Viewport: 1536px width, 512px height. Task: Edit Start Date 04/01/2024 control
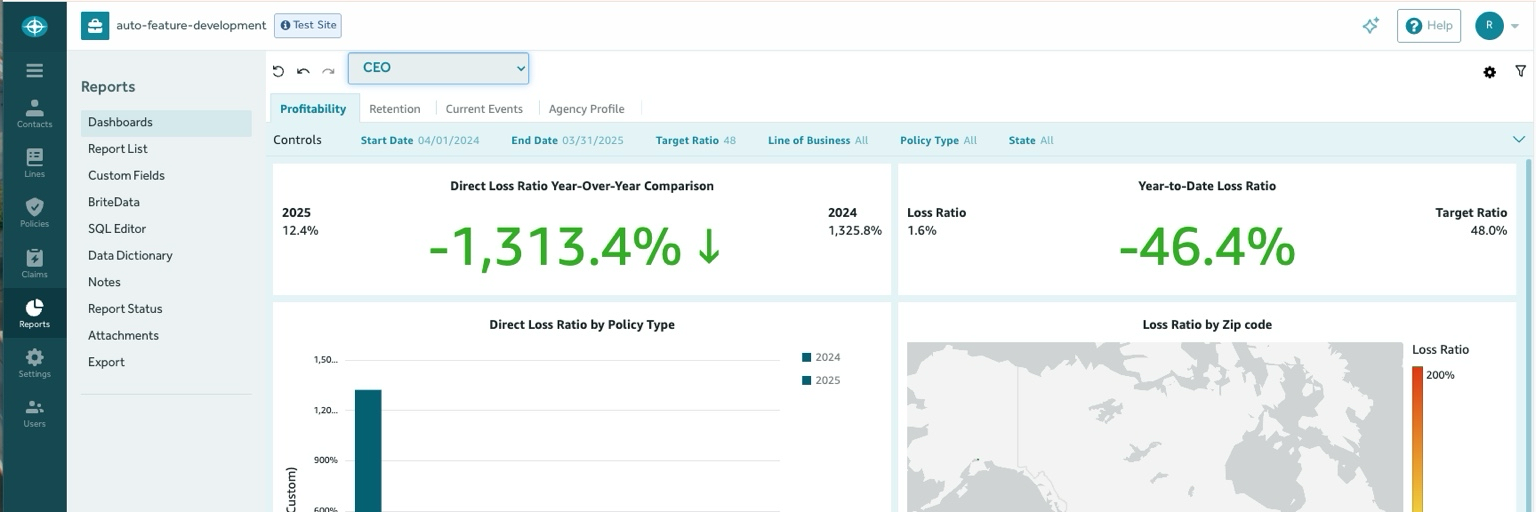[x=420, y=141]
